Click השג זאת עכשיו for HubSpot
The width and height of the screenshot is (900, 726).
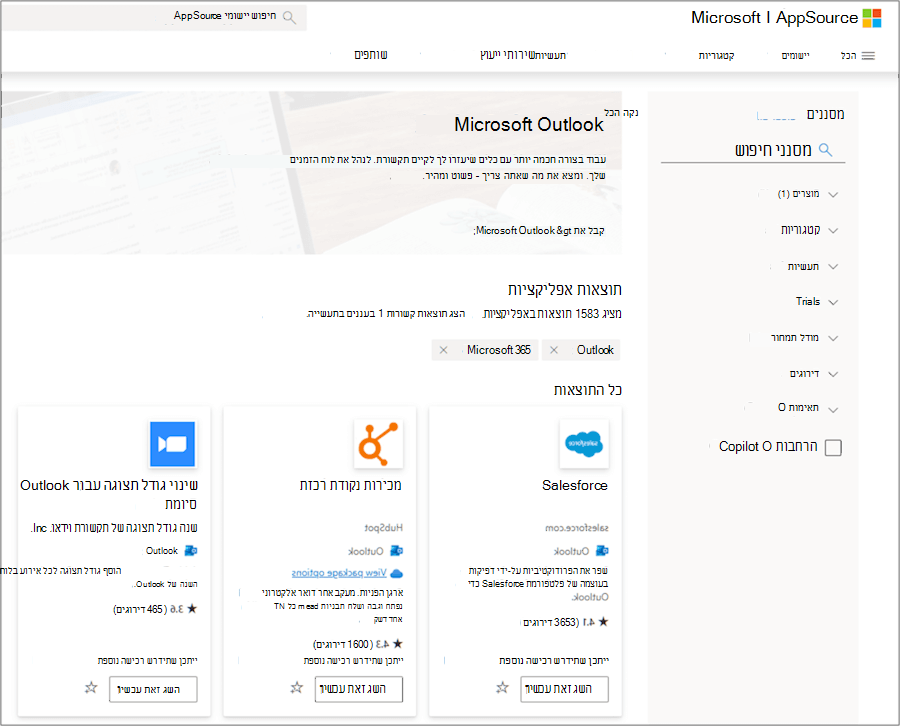(359, 689)
